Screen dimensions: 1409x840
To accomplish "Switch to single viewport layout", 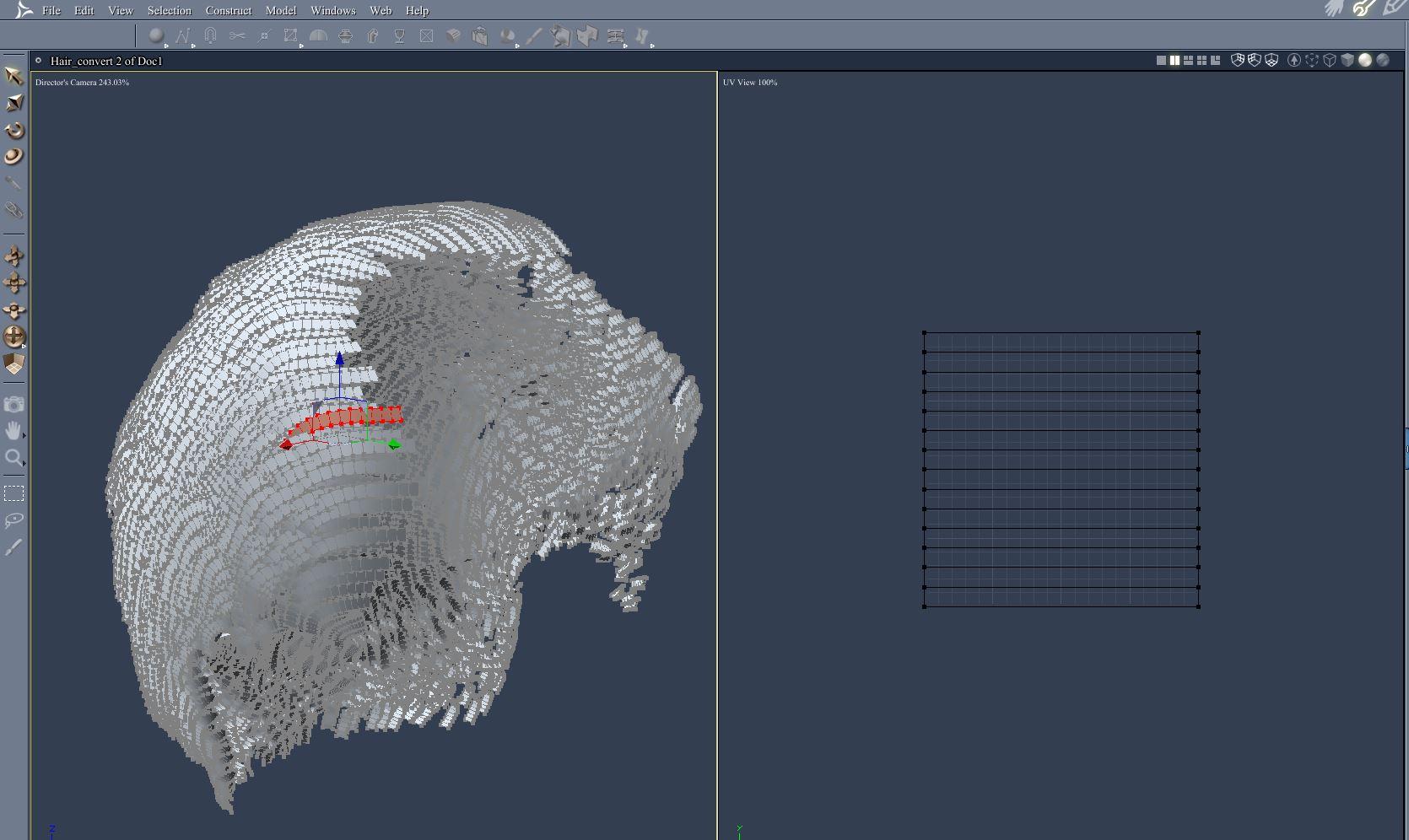I will (1161, 61).
